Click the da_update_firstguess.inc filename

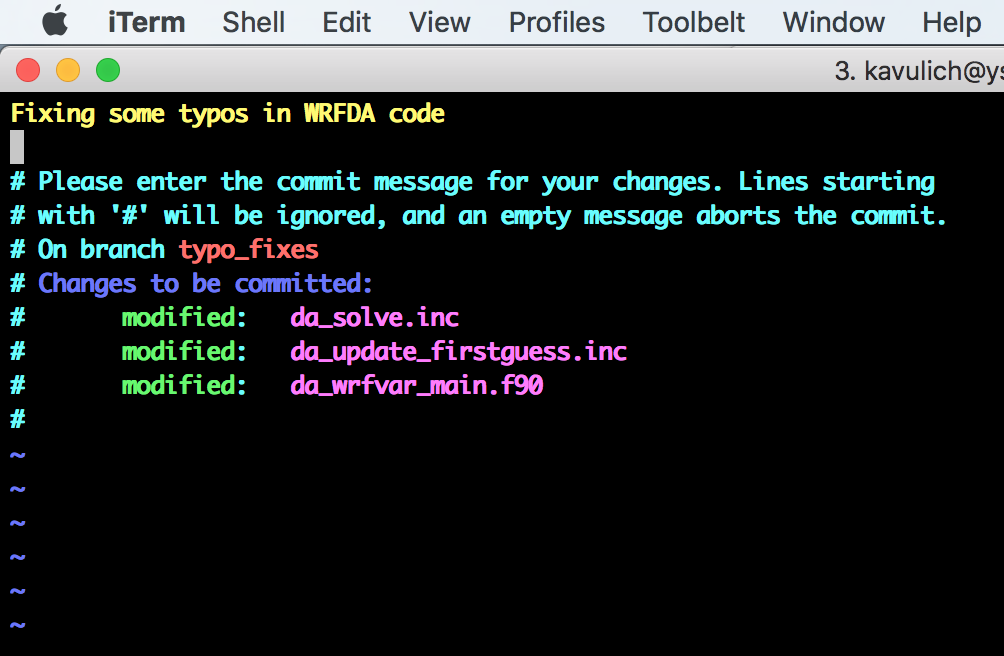click(x=458, y=352)
